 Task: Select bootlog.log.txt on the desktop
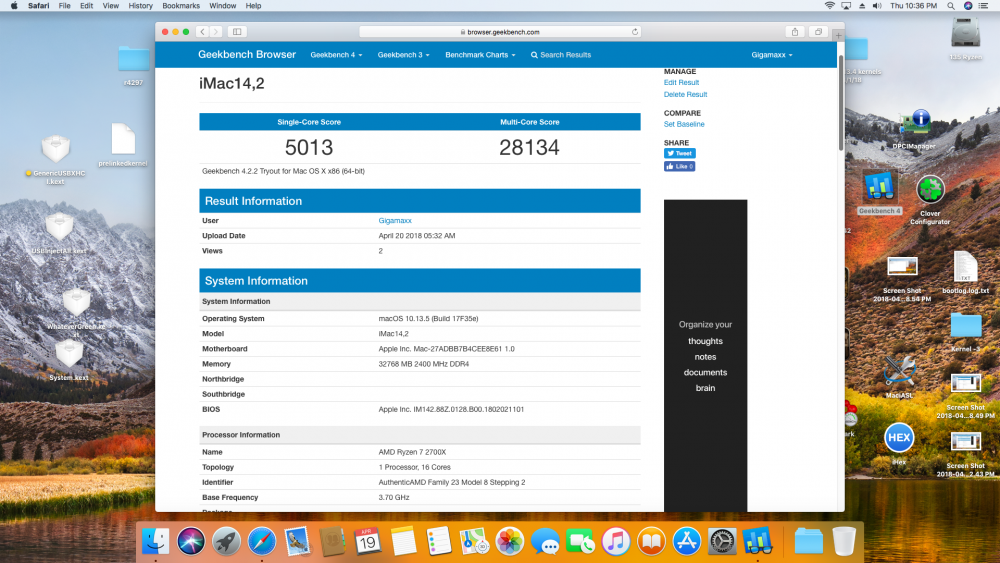point(965,272)
